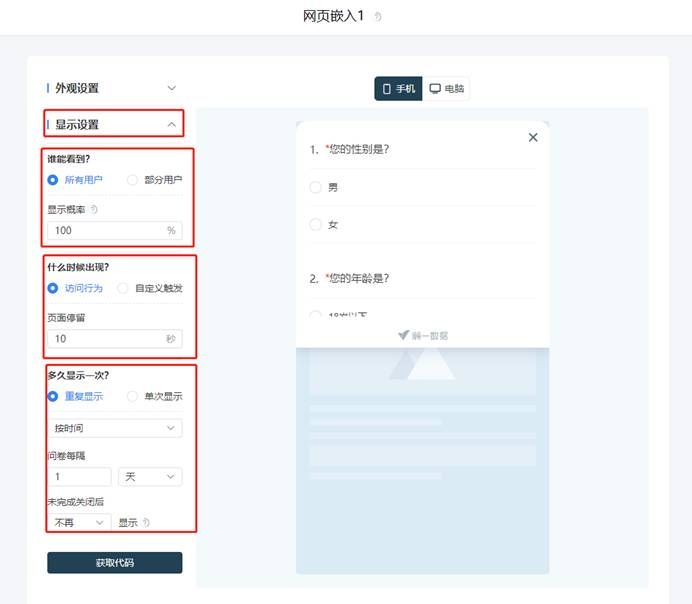Viewport: 692px width, 604px height.
Task: Click the 多久显示一次? heading
Action: (x=78, y=375)
